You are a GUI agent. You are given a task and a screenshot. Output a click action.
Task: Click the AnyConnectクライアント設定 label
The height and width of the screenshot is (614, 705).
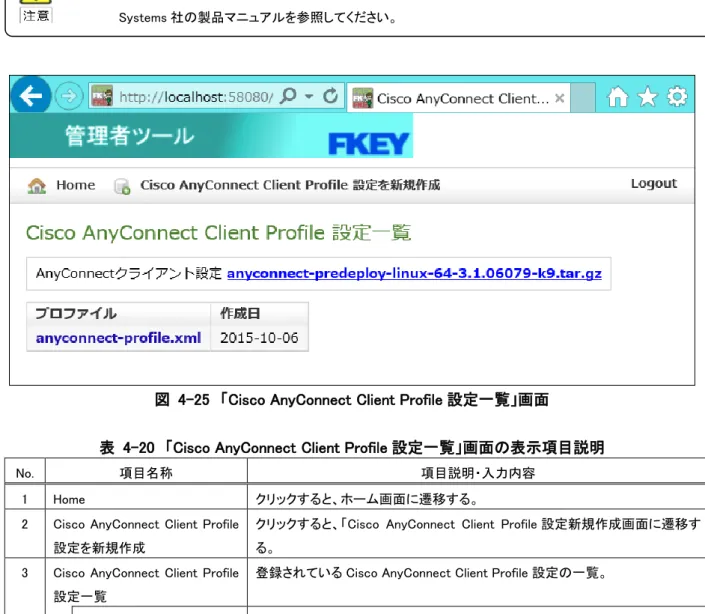pos(129,273)
